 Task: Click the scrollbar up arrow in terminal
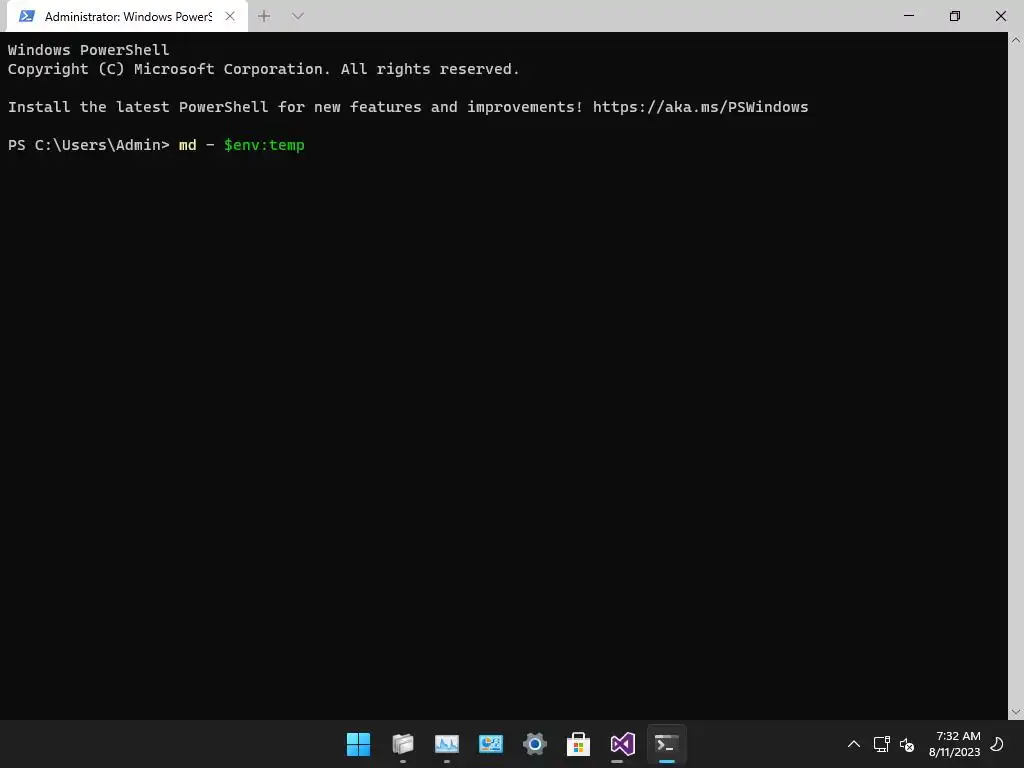(x=1016, y=40)
